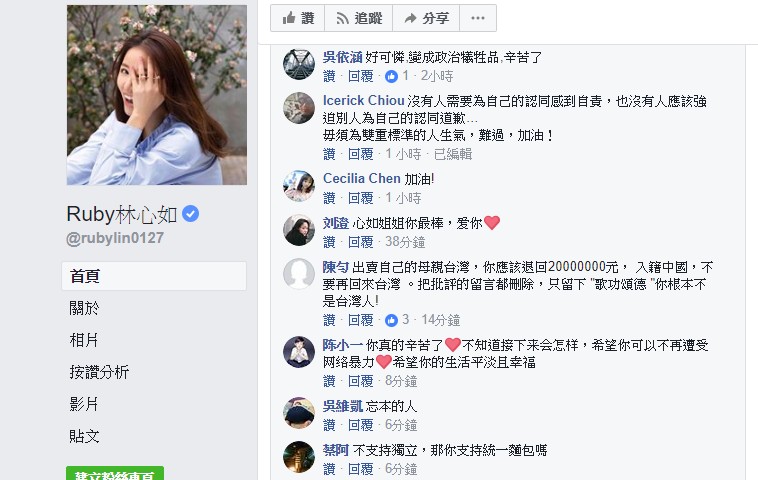Open 按讚分析 in the sidebar
This screenshot has width=758, height=480.
(x=99, y=372)
